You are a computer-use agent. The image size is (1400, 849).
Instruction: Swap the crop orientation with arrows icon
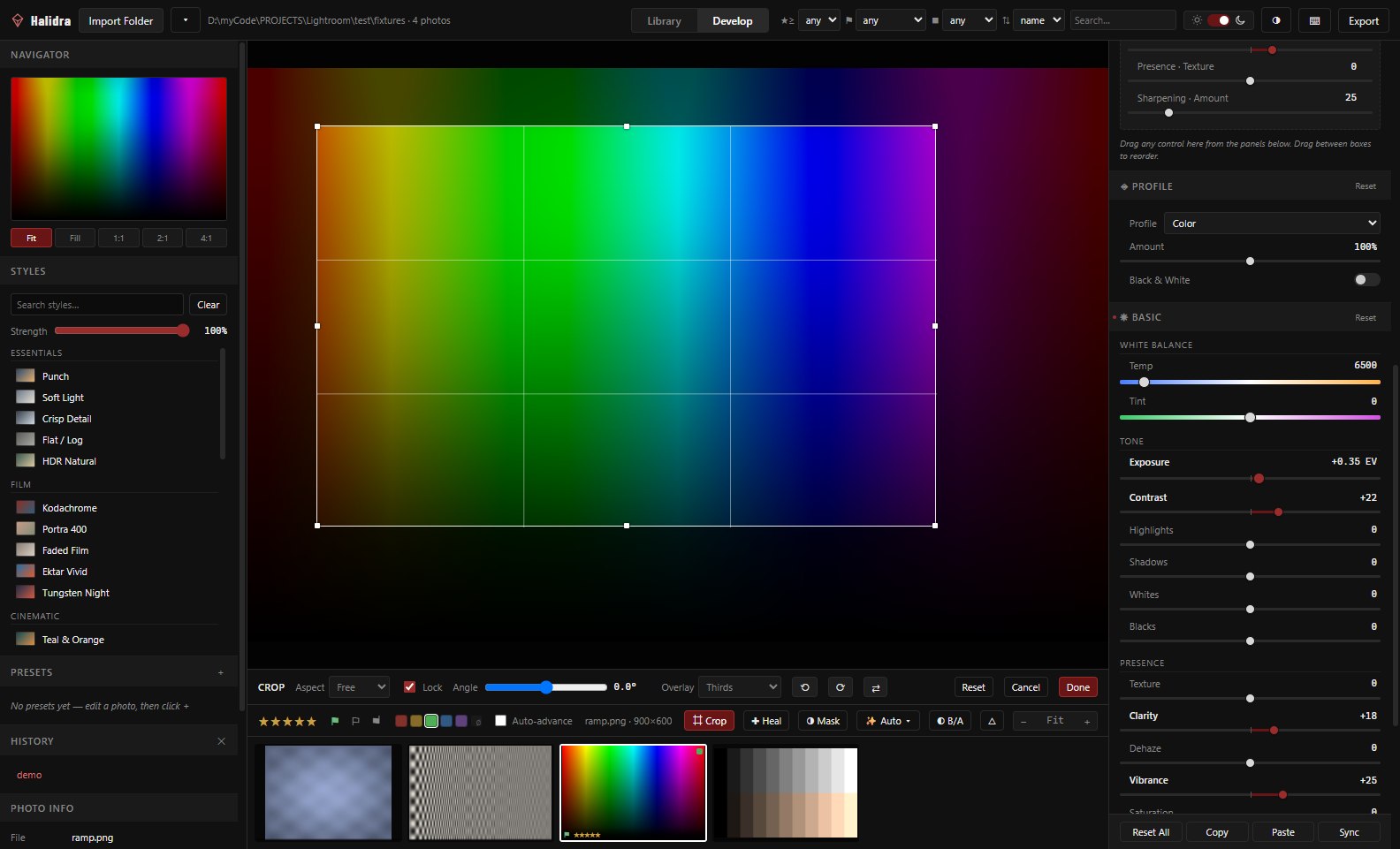point(875,687)
